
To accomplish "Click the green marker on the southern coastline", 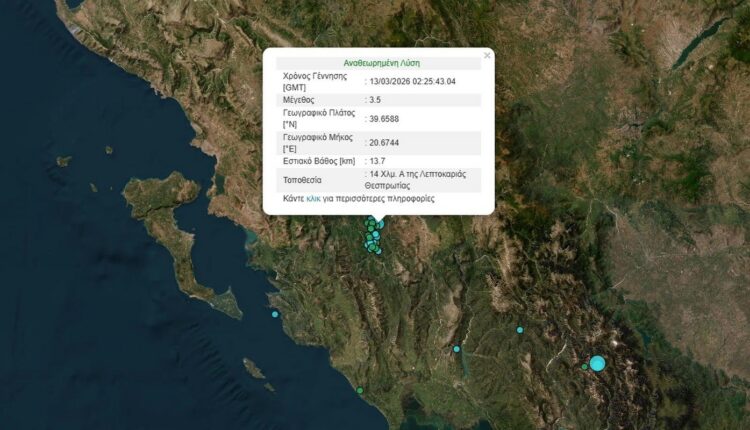I will 360,390.
